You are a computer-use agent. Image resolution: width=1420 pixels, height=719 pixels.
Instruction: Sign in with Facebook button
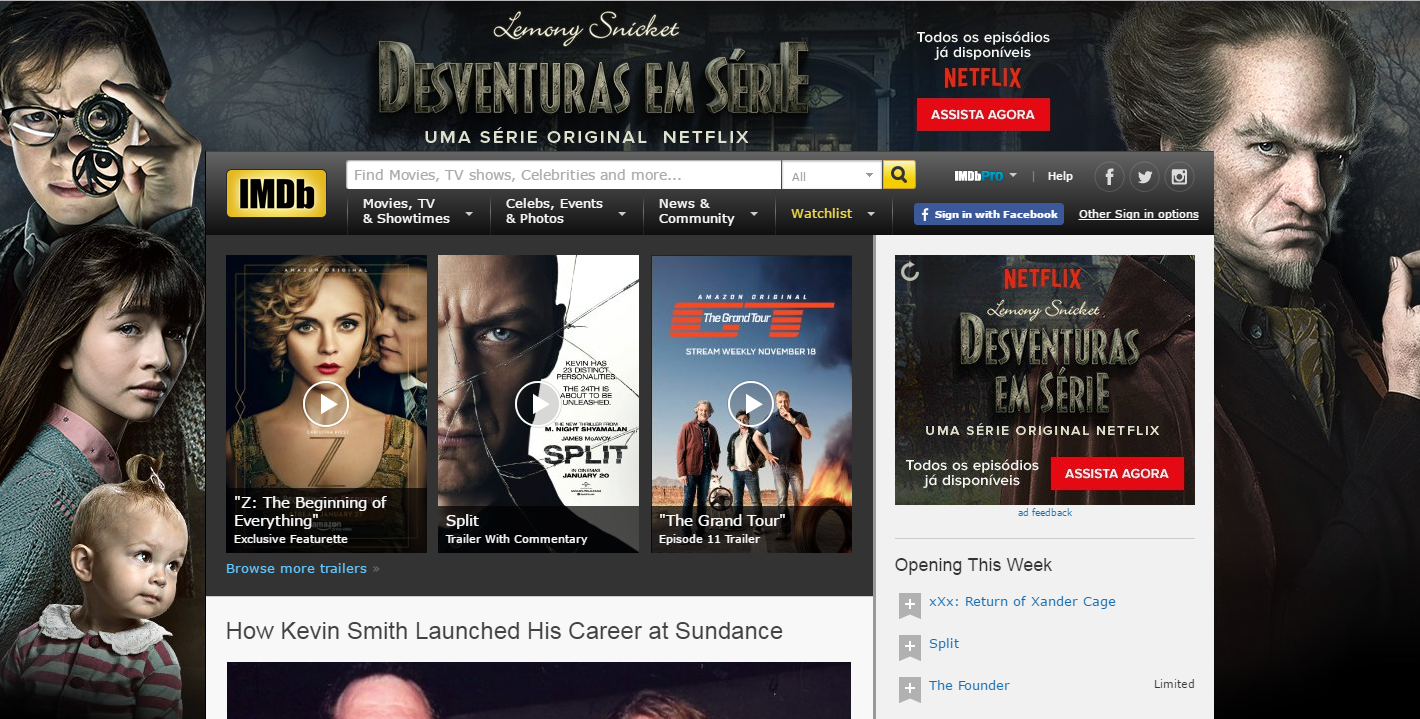point(988,214)
